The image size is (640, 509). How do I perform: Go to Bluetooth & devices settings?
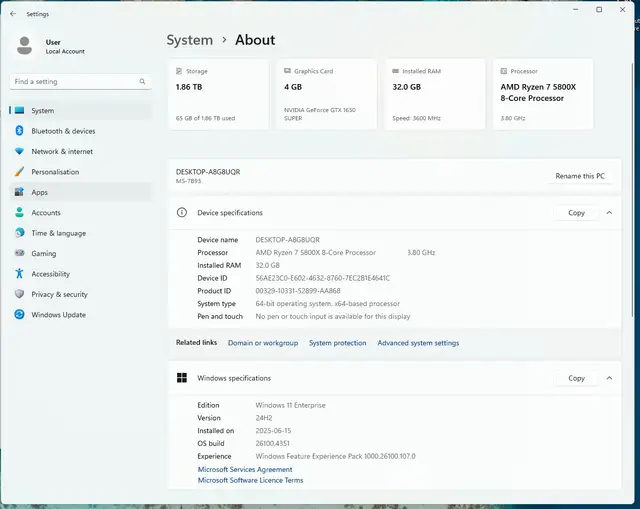tap(63, 131)
